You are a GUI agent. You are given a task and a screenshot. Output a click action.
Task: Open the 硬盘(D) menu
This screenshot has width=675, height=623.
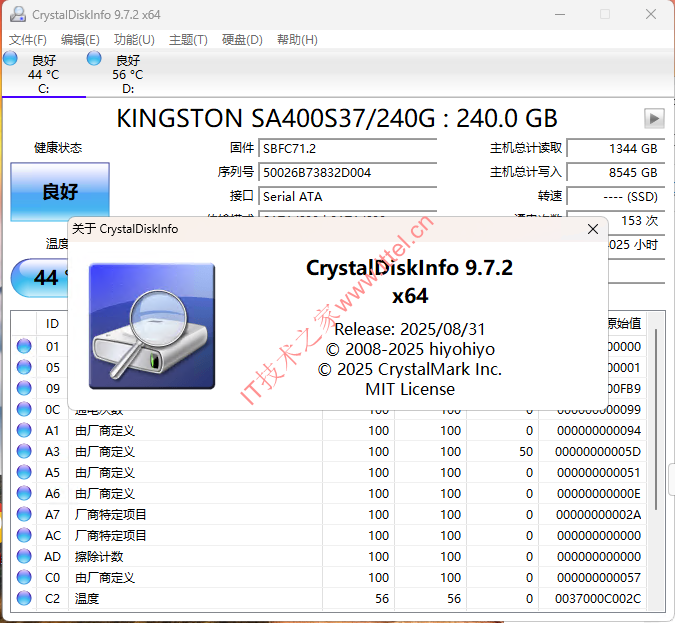242,40
